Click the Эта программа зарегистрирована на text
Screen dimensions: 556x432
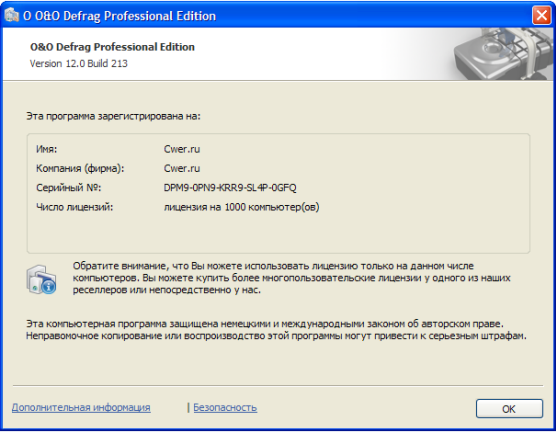(113, 116)
